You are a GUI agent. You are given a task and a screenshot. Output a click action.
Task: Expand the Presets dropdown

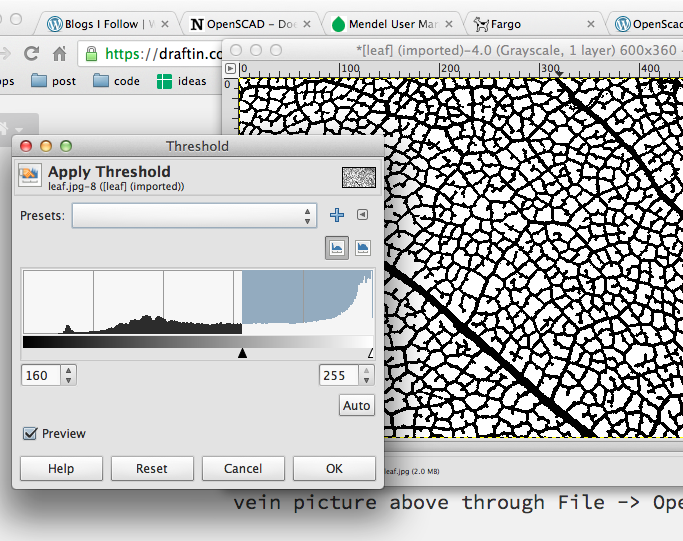[x=194, y=215]
